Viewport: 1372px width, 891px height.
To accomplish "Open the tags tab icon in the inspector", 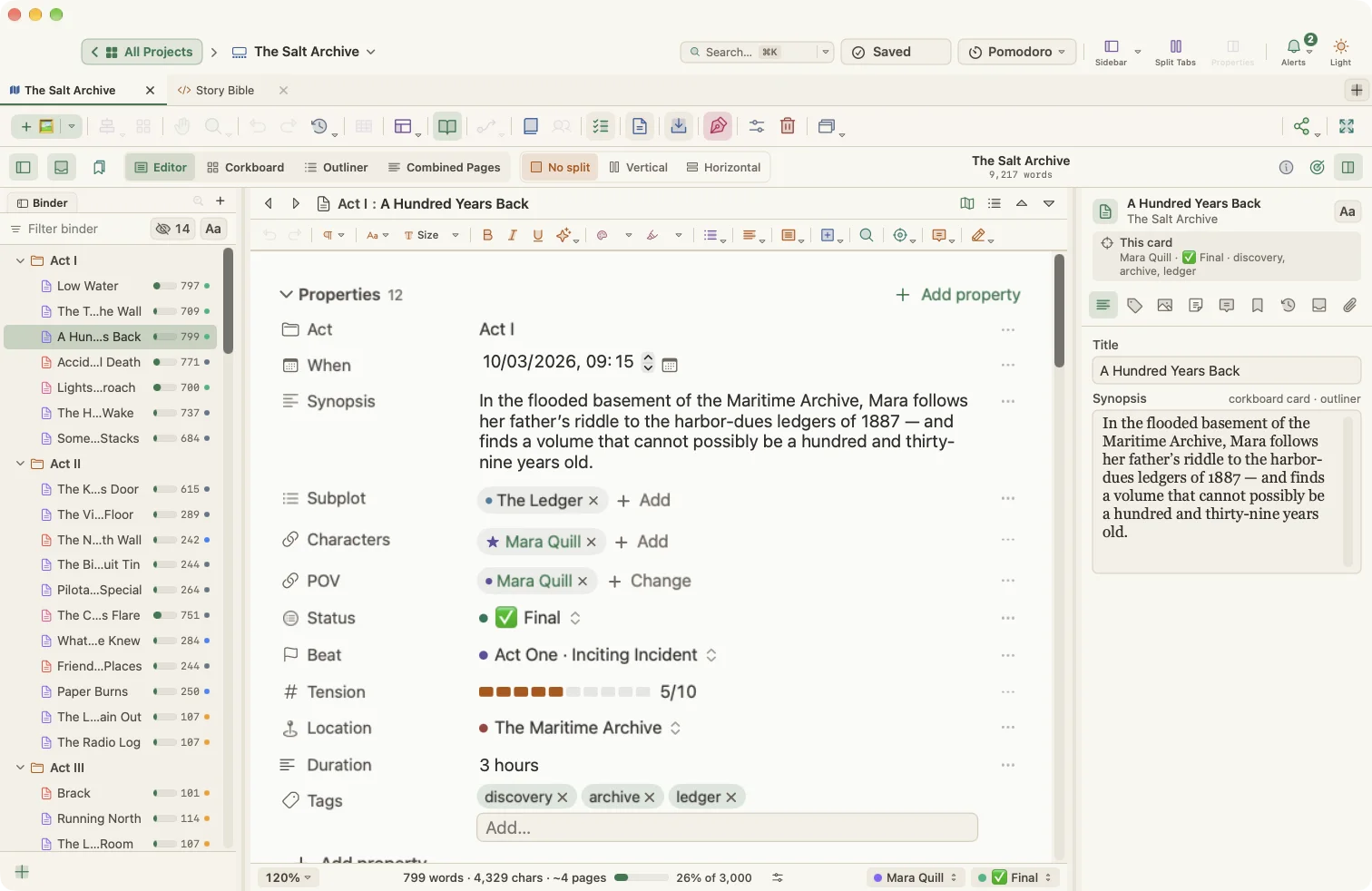I will [1134, 306].
